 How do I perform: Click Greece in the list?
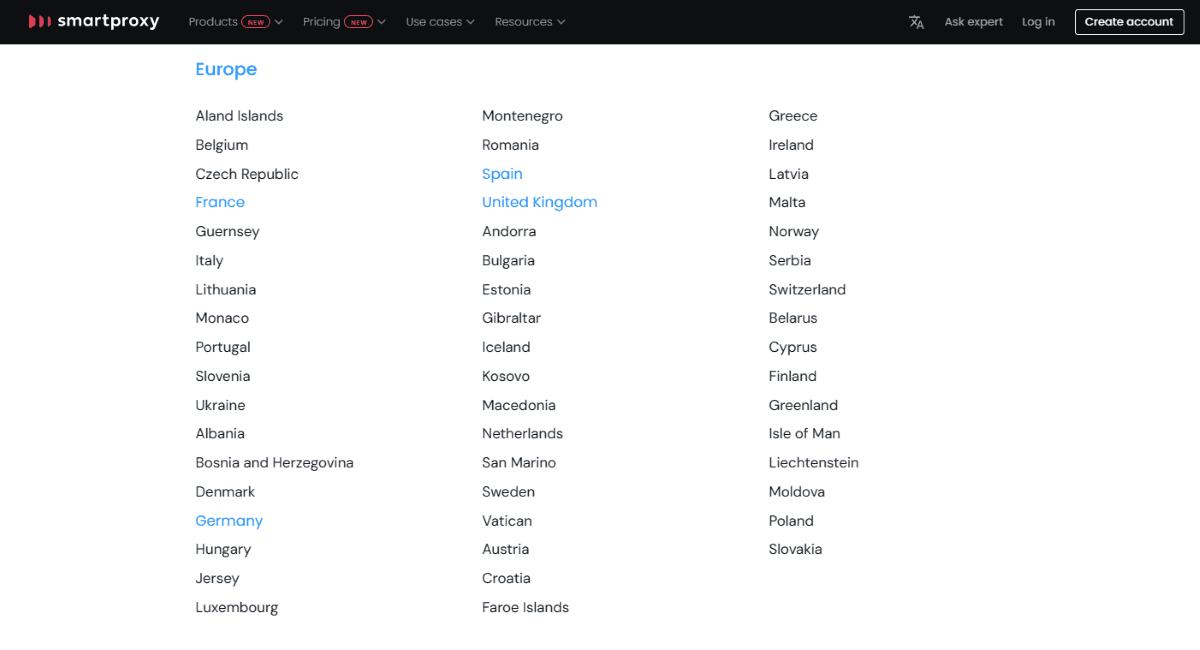(793, 116)
